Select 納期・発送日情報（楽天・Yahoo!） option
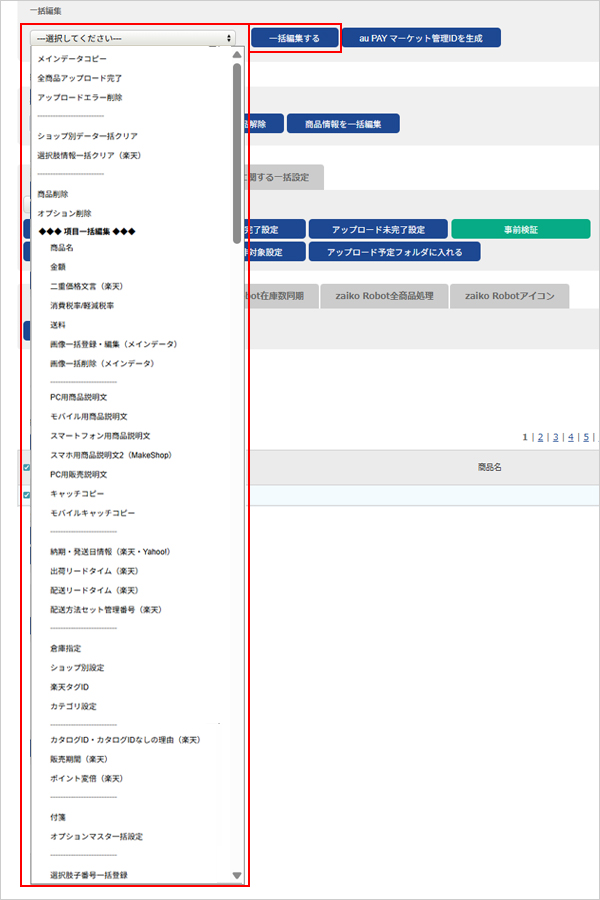 point(110,552)
